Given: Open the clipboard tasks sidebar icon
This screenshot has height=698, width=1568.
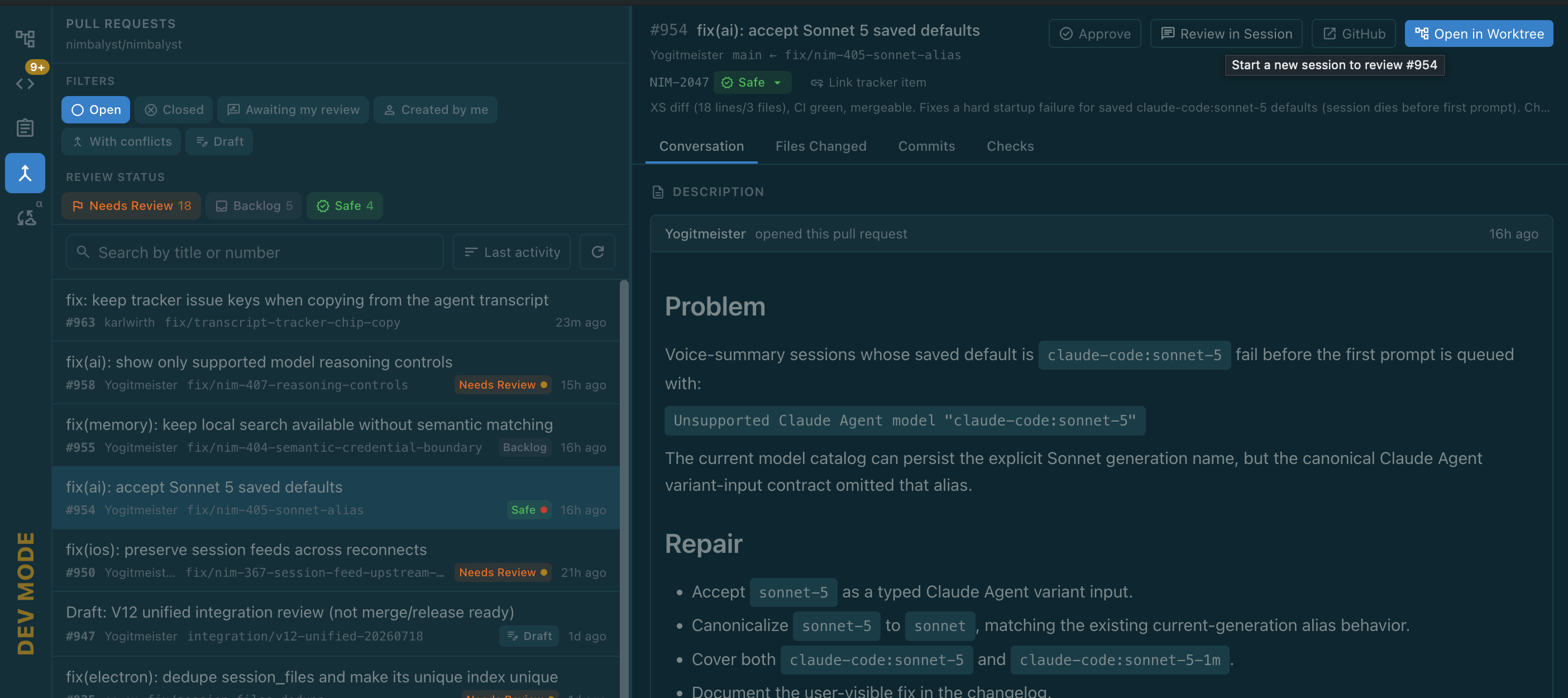Looking at the screenshot, I should coord(25,128).
